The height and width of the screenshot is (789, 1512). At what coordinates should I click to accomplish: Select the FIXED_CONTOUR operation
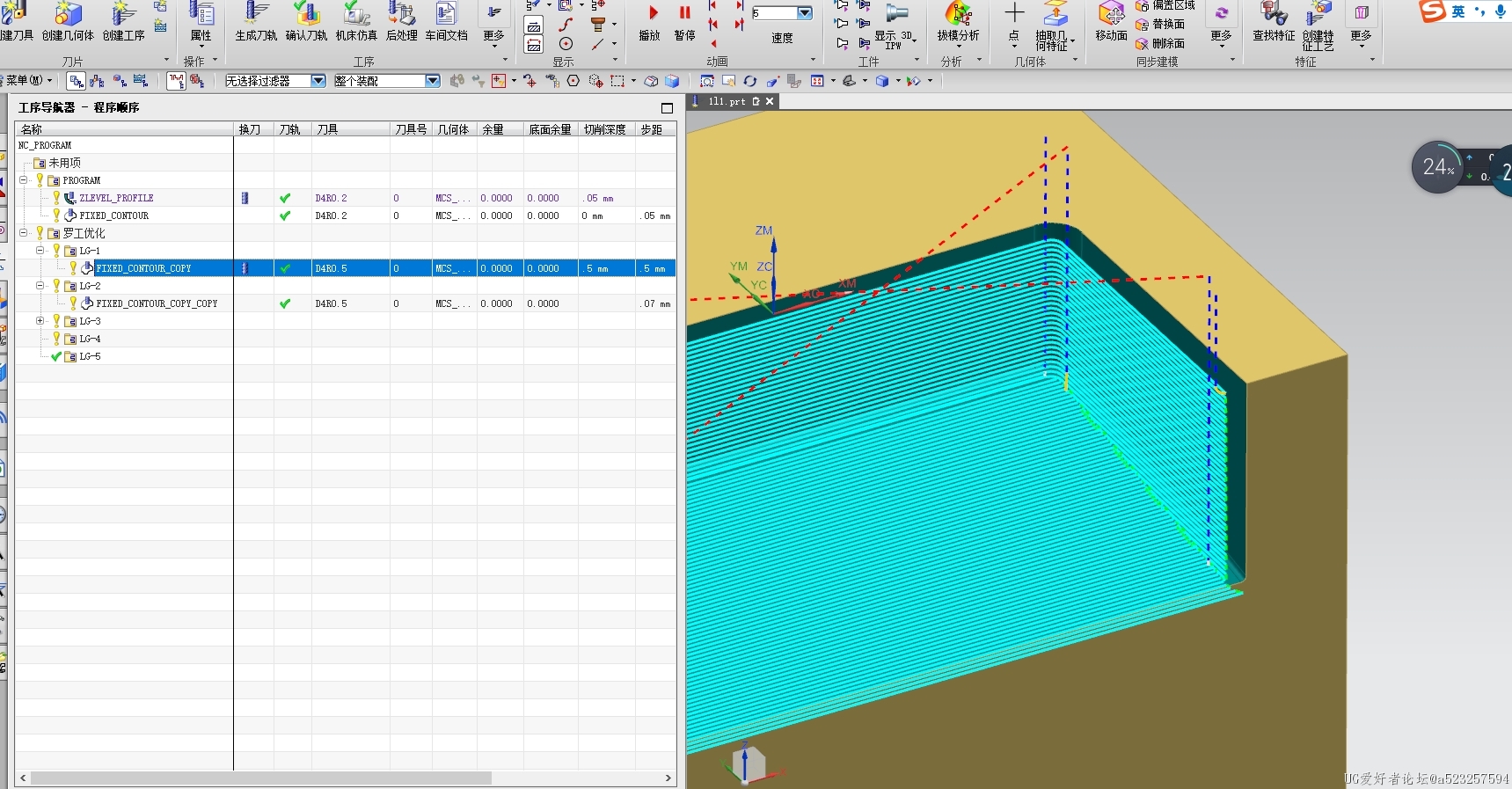(113, 216)
